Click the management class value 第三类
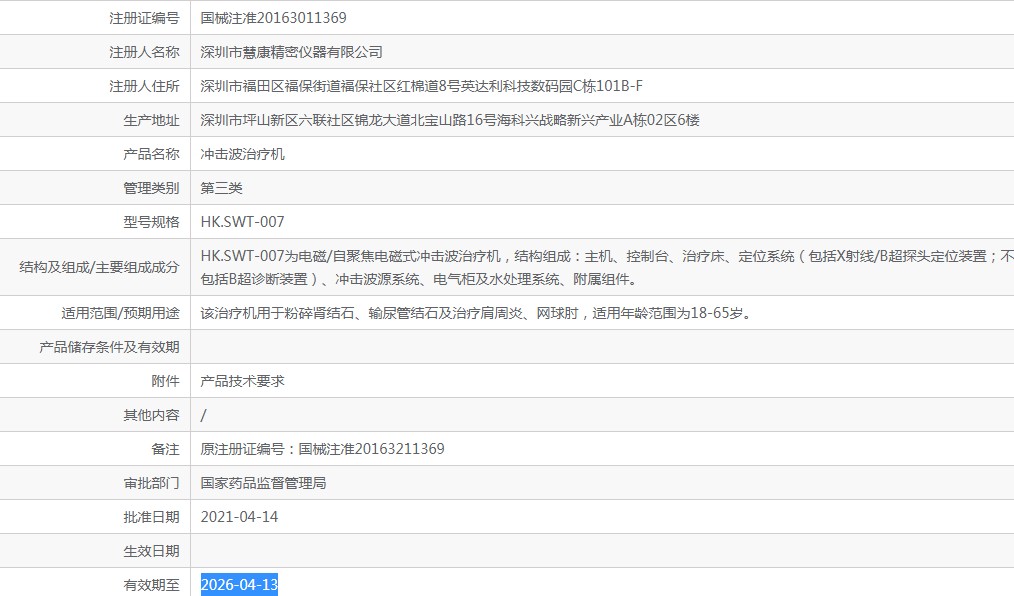 click(222, 188)
